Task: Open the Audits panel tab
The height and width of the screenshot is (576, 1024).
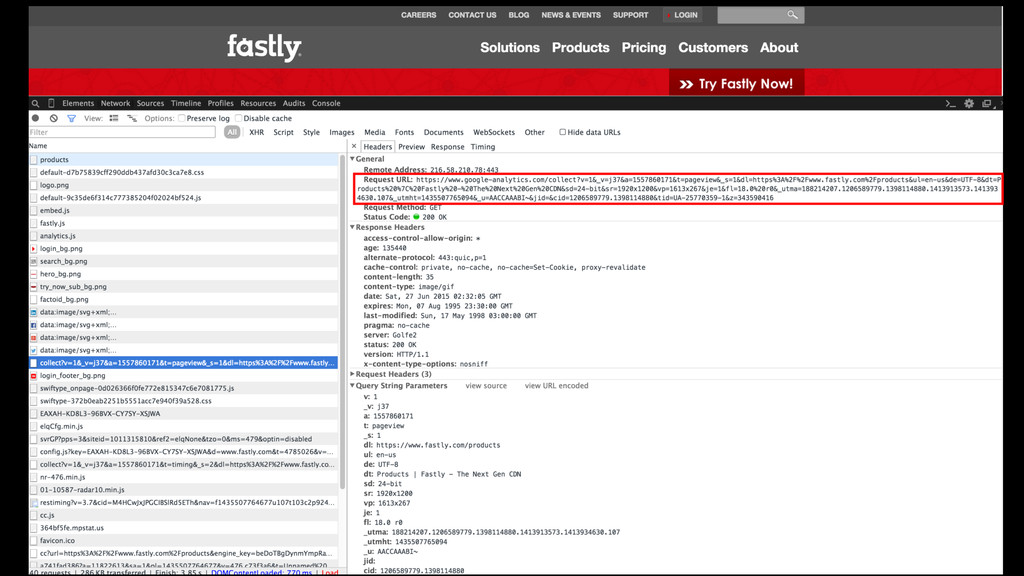Action: 294,103
